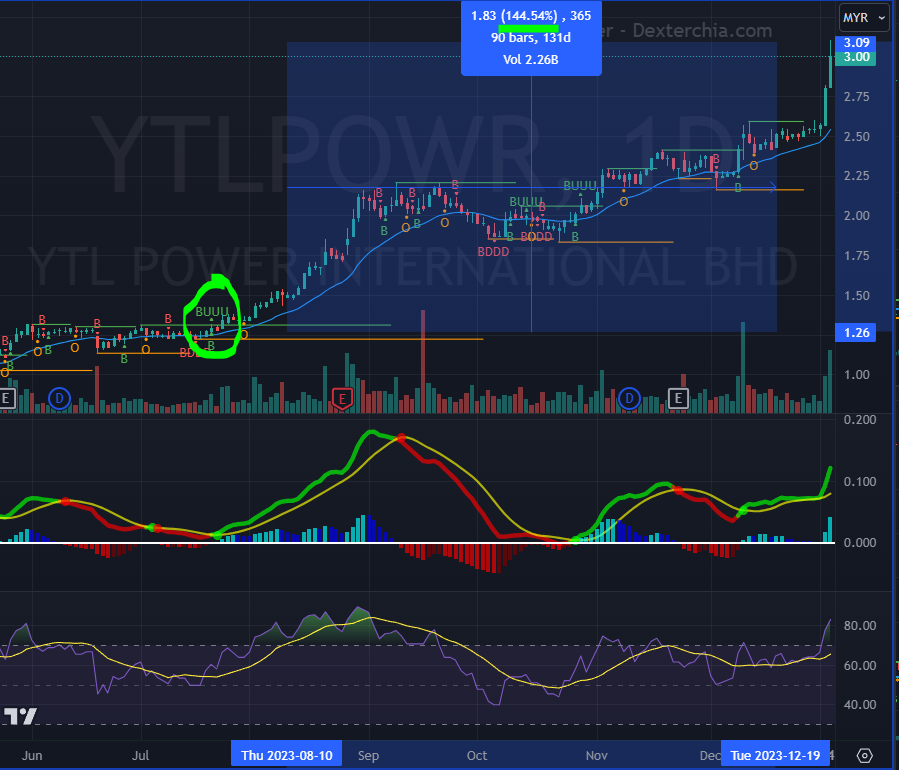Click the Jul label on time axis

point(140,756)
